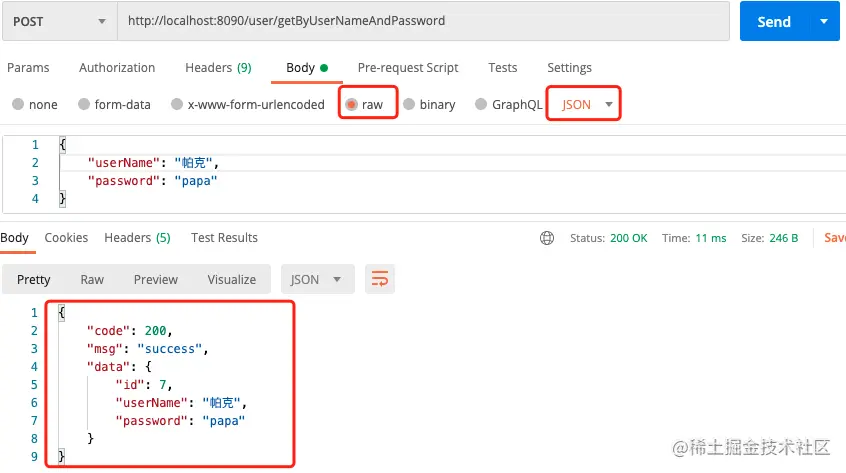
Task: Click the Save response link
Action: click(835, 238)
